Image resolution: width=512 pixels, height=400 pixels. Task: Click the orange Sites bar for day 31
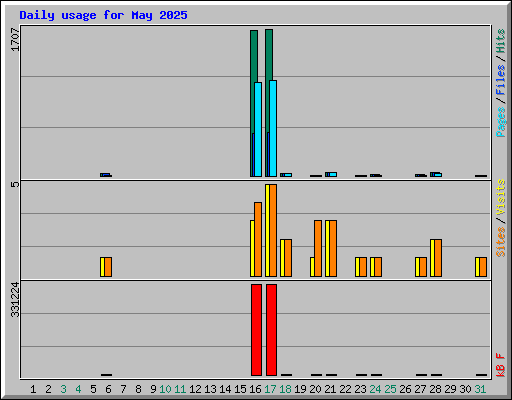pyautogui.click(x=483, y=267)
